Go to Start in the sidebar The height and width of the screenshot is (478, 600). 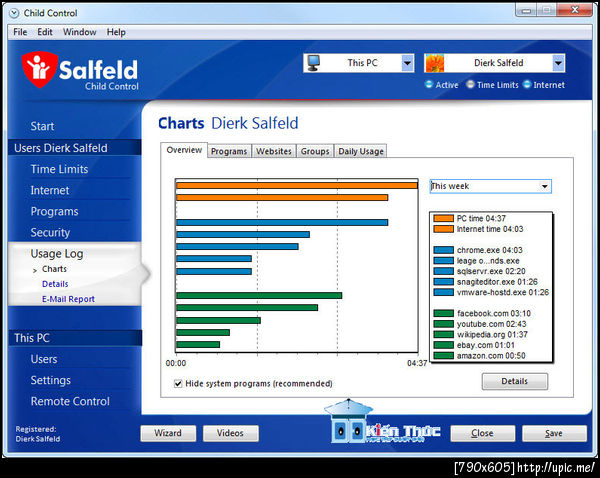[x=42, y=126]
